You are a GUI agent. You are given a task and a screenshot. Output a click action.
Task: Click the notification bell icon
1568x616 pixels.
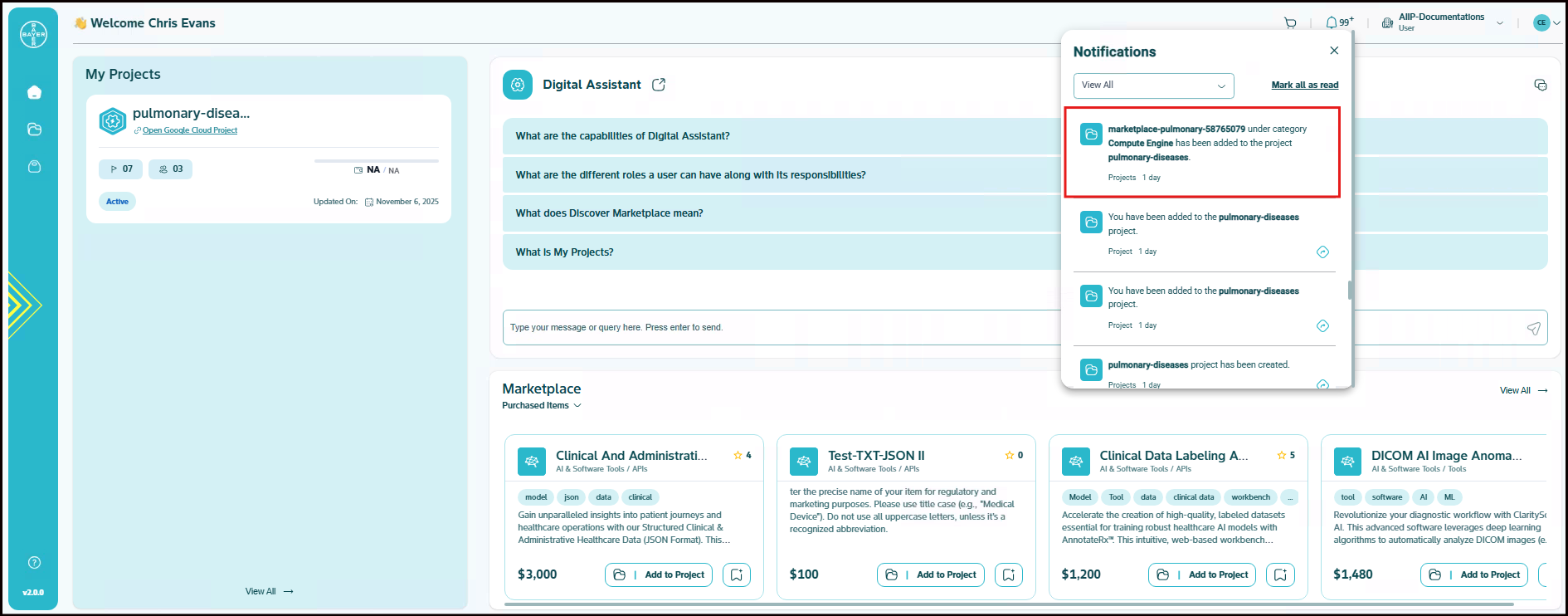(x=1332, y=23)
